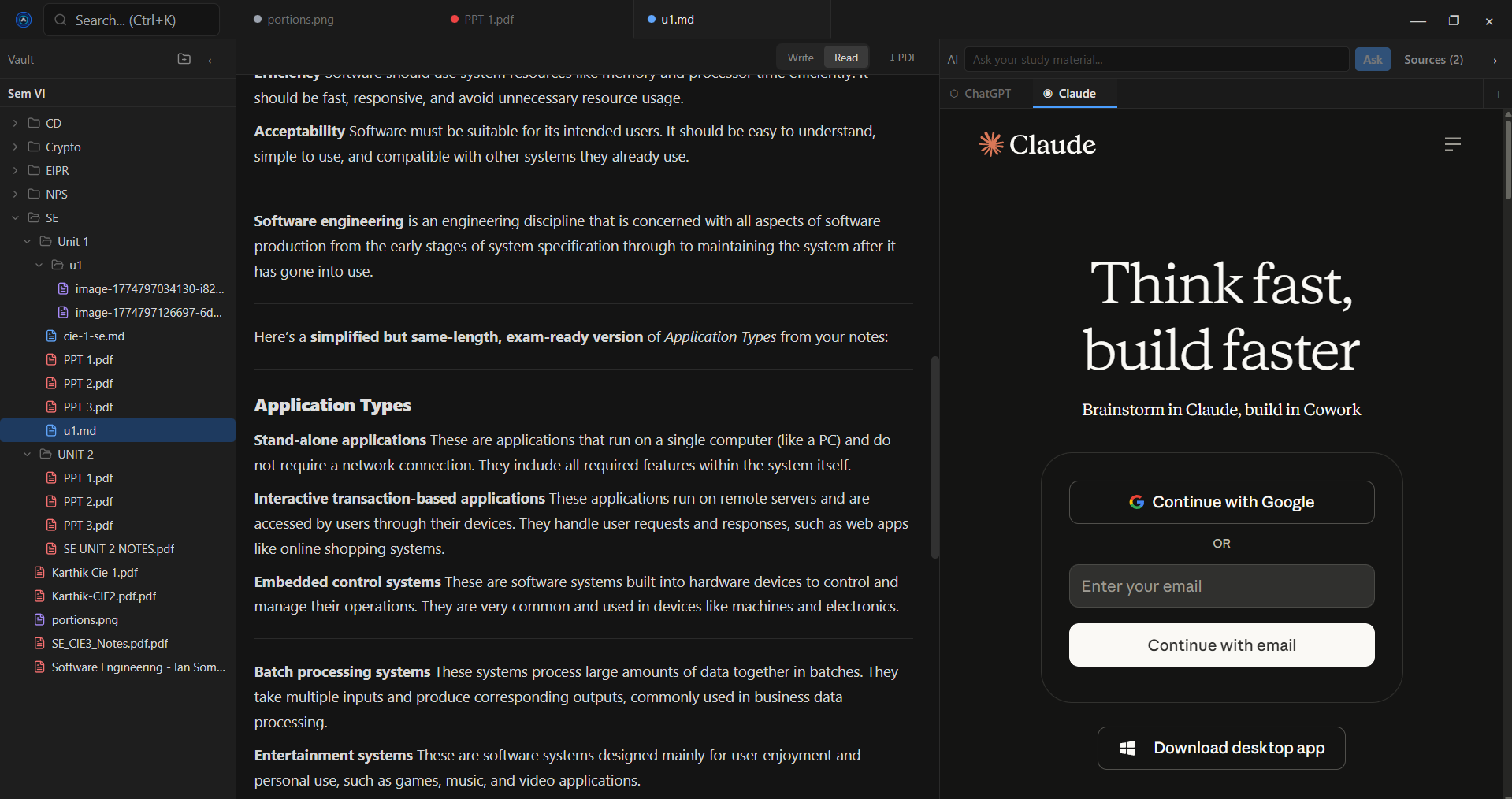
Task: Click the Ask button
Action: coord(1373,59)
